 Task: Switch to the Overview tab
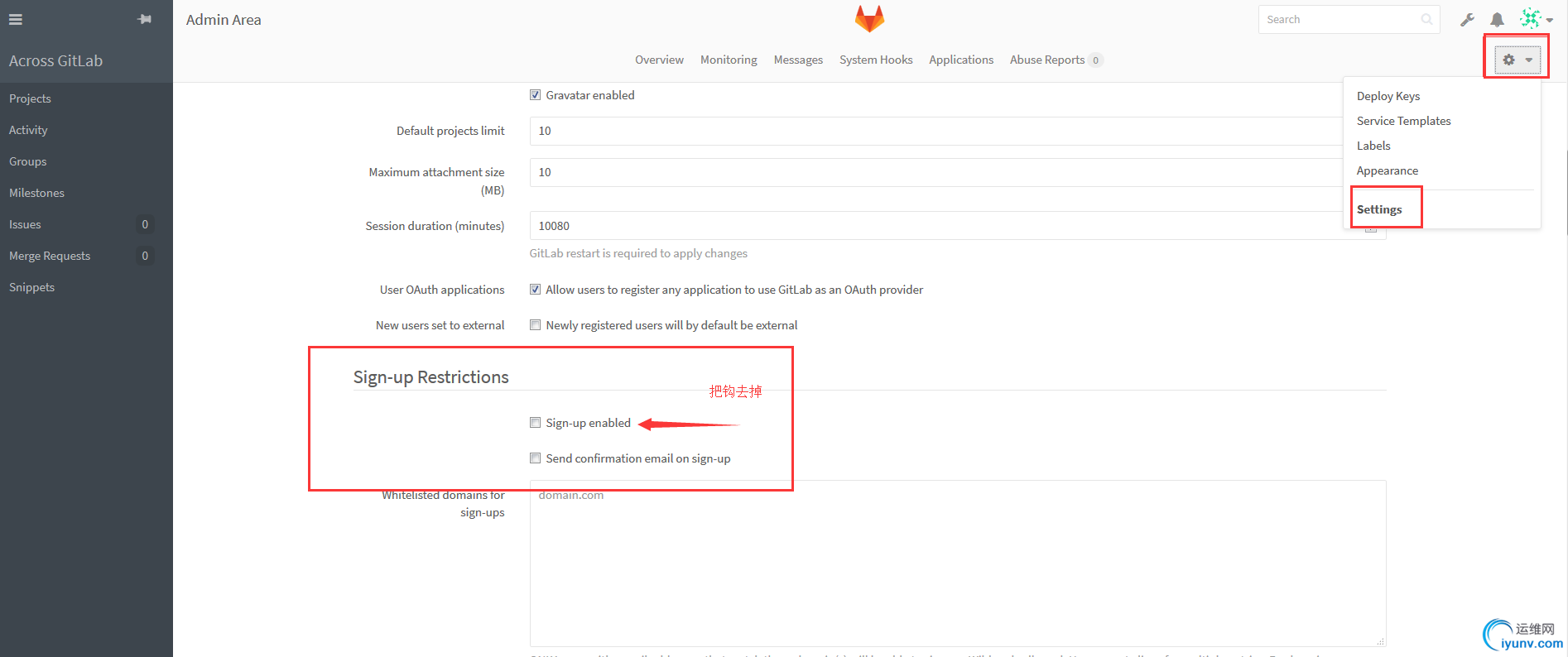click(x=659, y=60)
